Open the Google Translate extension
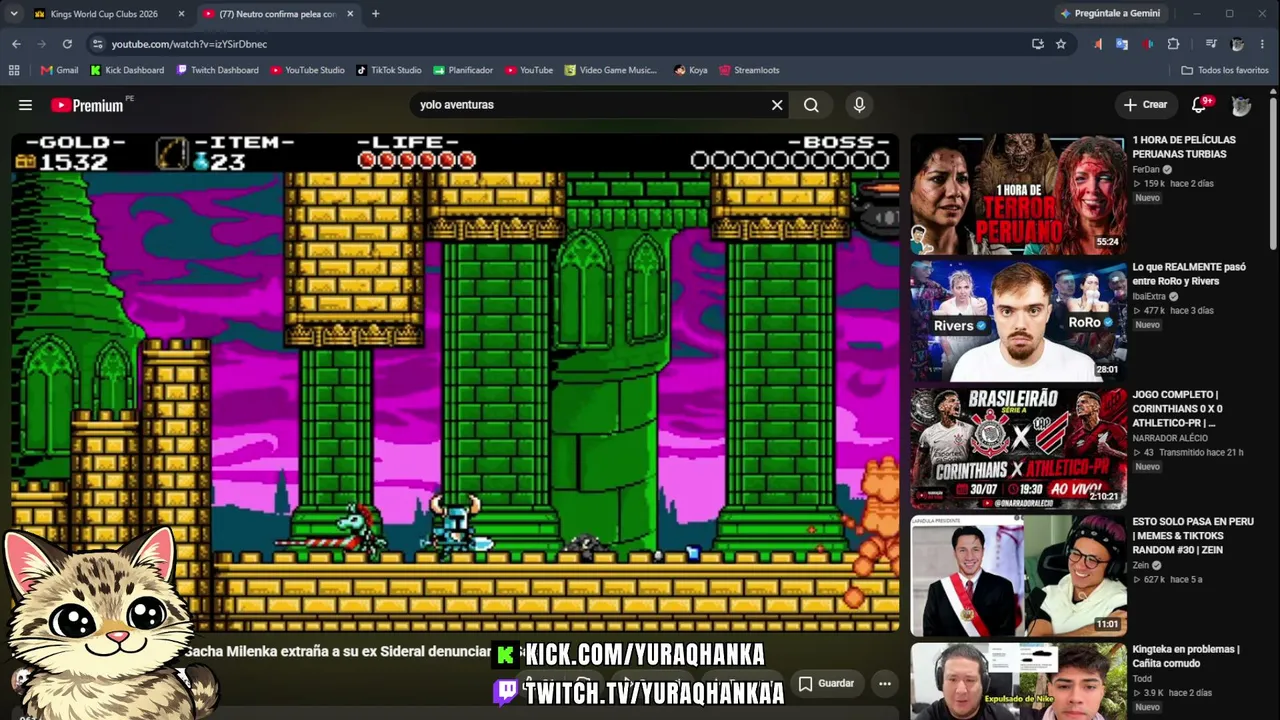 (1122, 44)
